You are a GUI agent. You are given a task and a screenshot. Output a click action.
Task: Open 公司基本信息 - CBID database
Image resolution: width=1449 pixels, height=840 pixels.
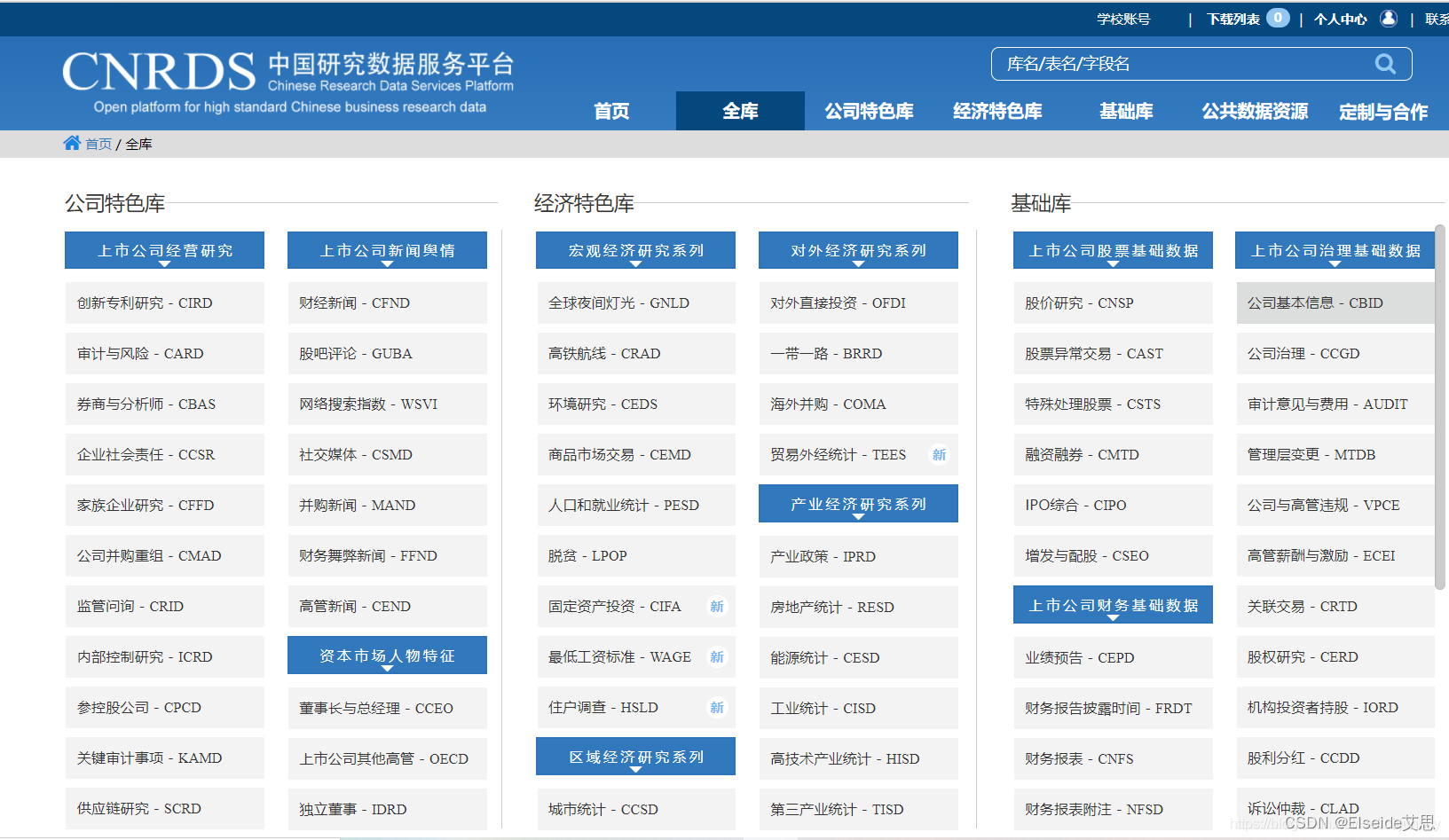tap(1335, 302)
